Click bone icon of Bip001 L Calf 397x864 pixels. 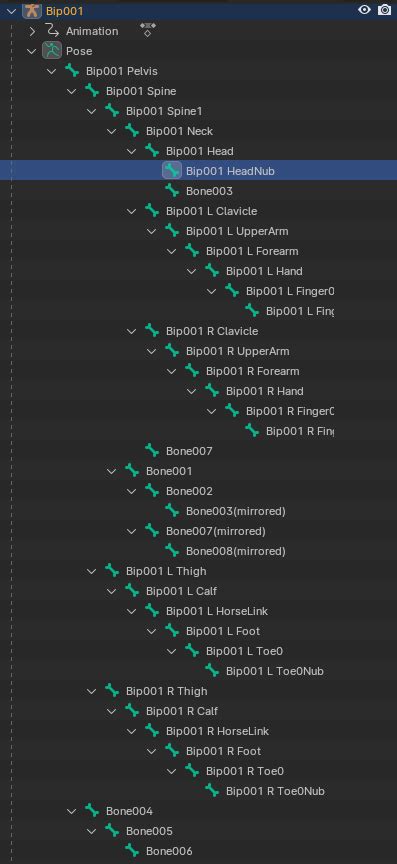pos(132,590)
